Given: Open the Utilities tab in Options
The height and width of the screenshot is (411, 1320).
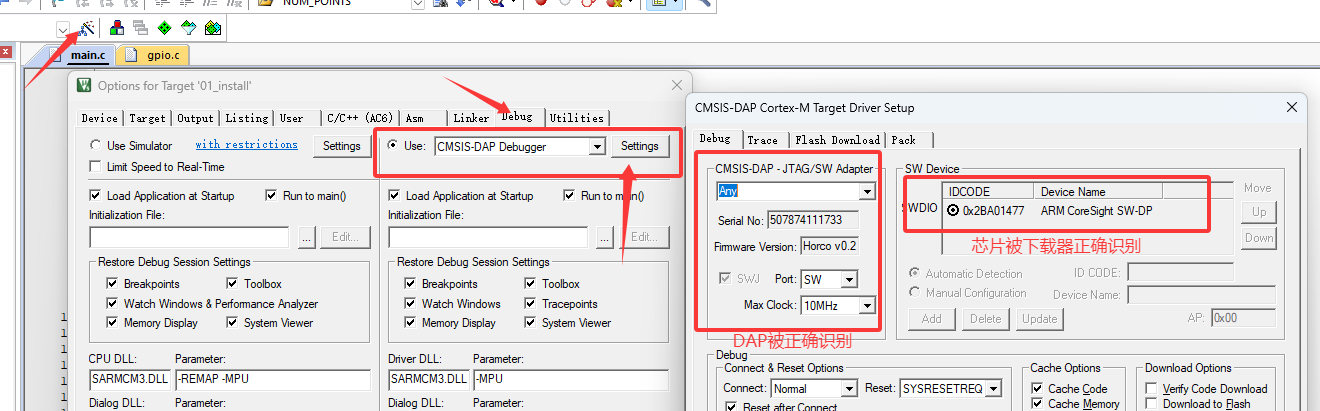Looking at the screenshot, I should pos(577,118).
